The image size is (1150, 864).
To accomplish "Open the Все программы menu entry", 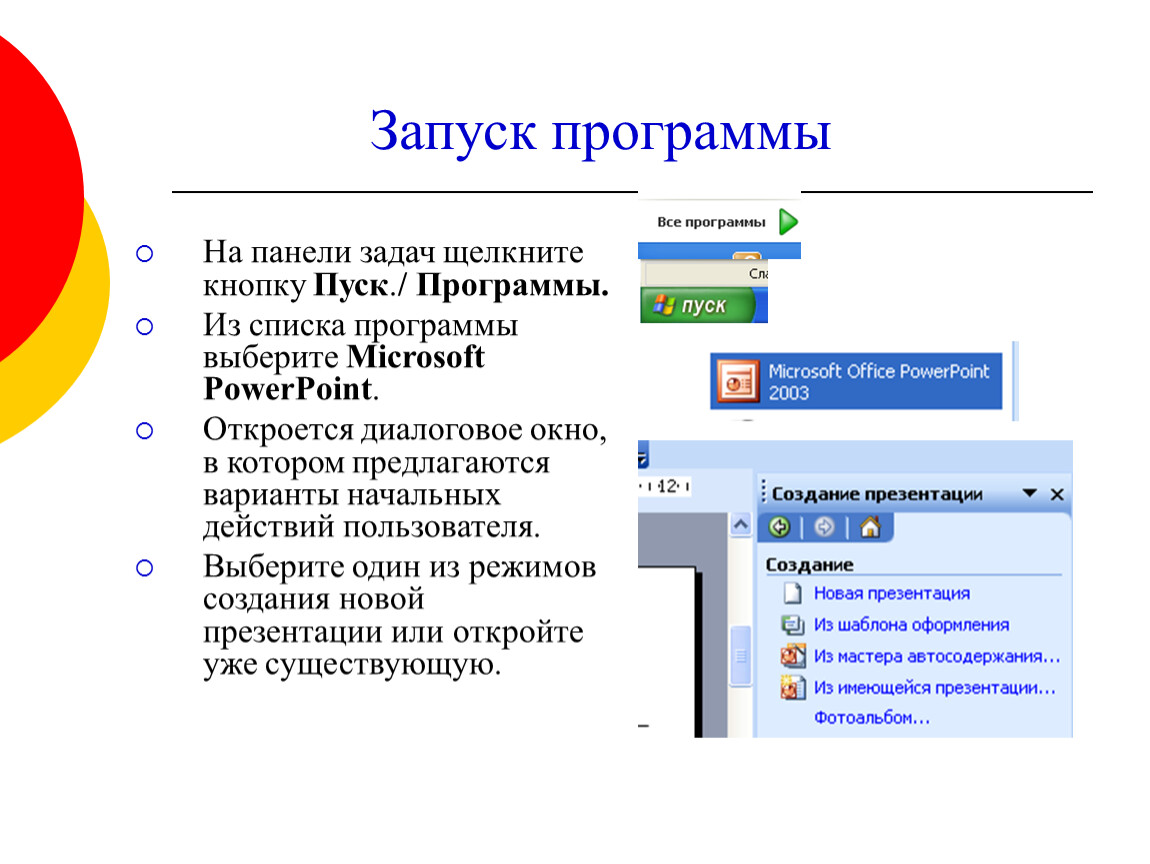I will [711, 222].
